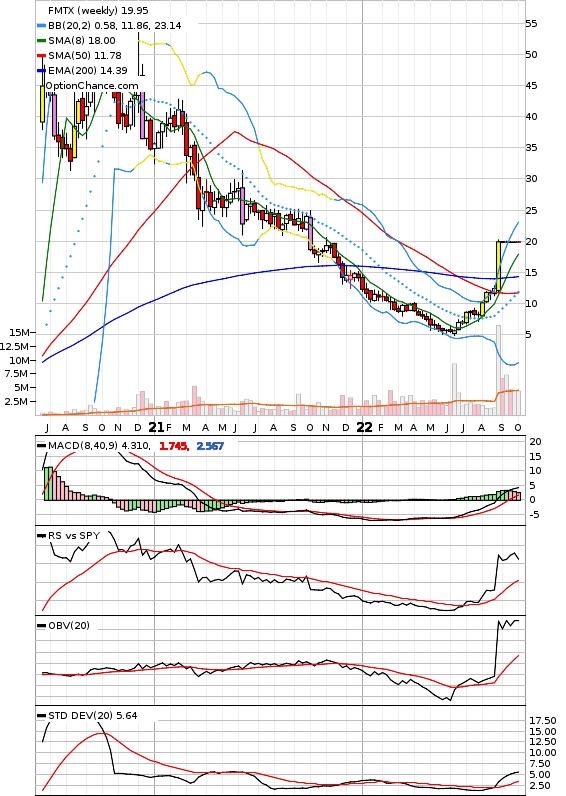
Task: Click the RS vs SPY panel label
Action: (x=74, y=536)
